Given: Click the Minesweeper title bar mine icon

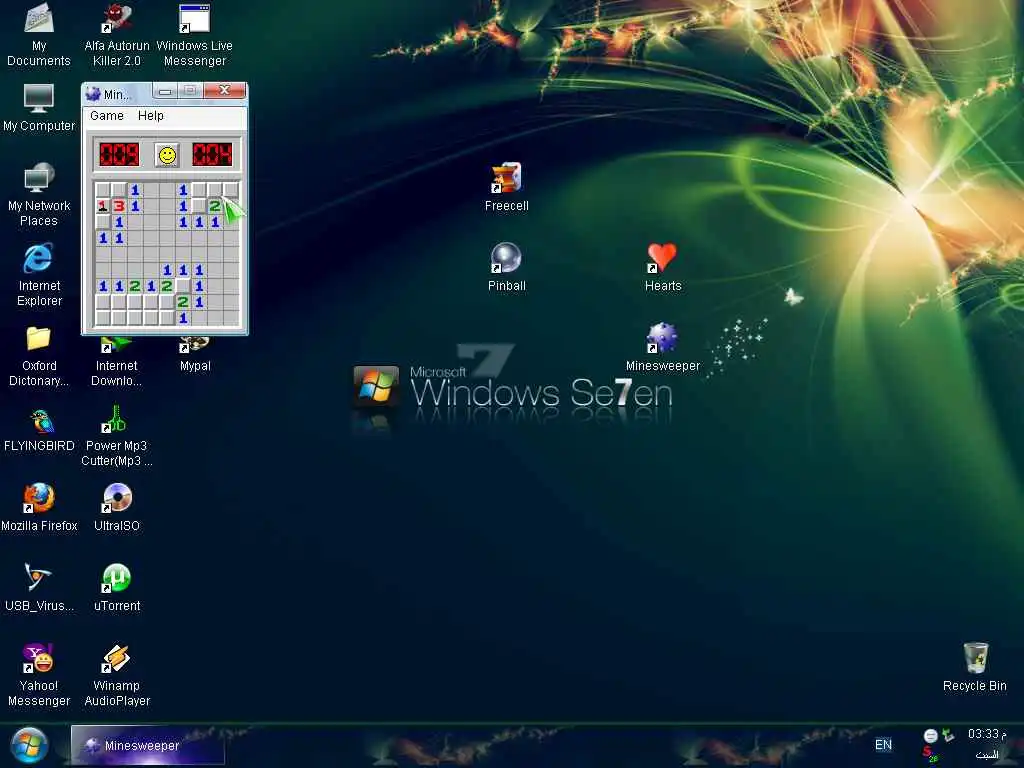Looking at the screenshot, I should pos(93,94).
